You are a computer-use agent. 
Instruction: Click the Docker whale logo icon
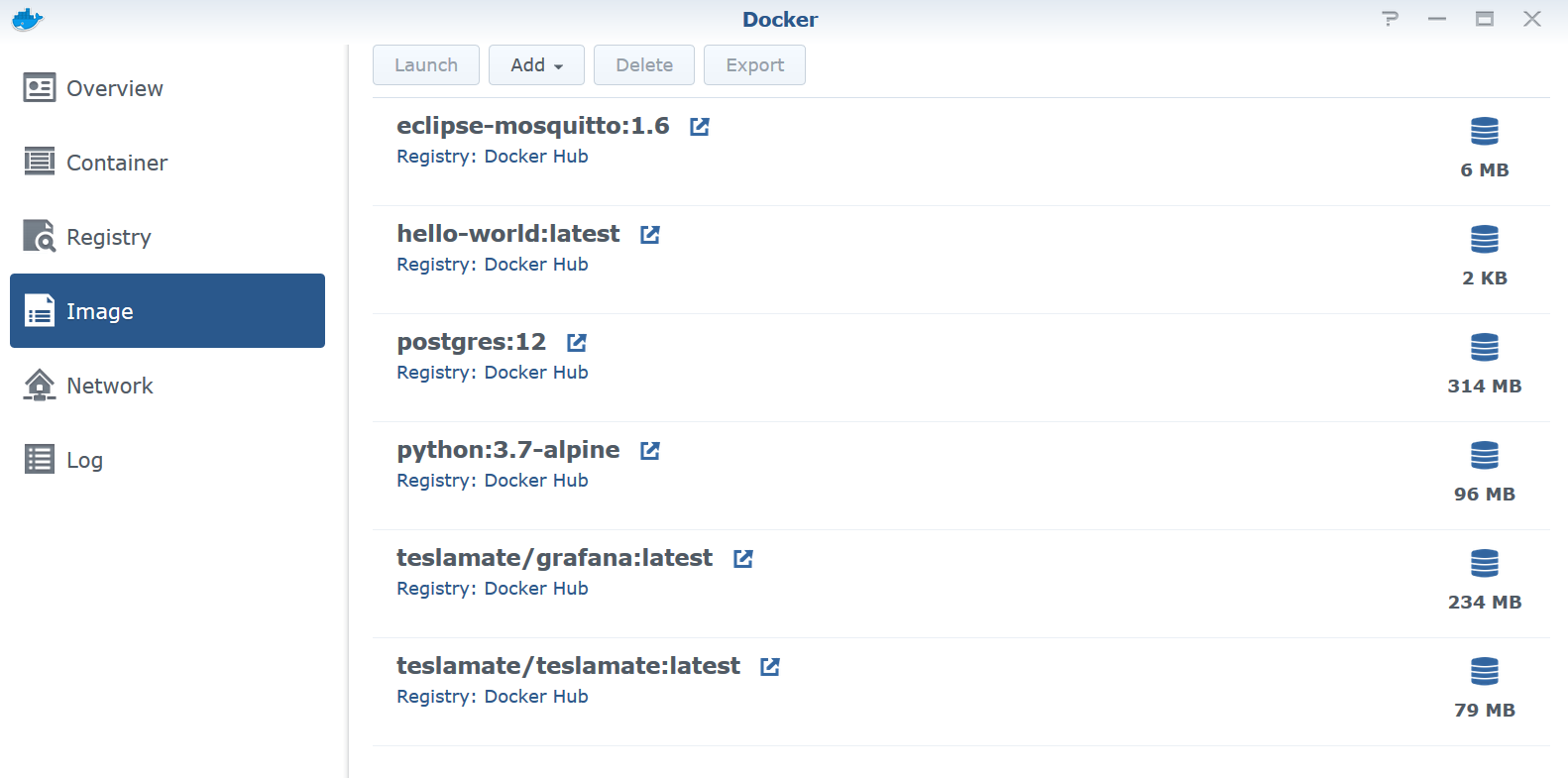click(x=27, y=19)
